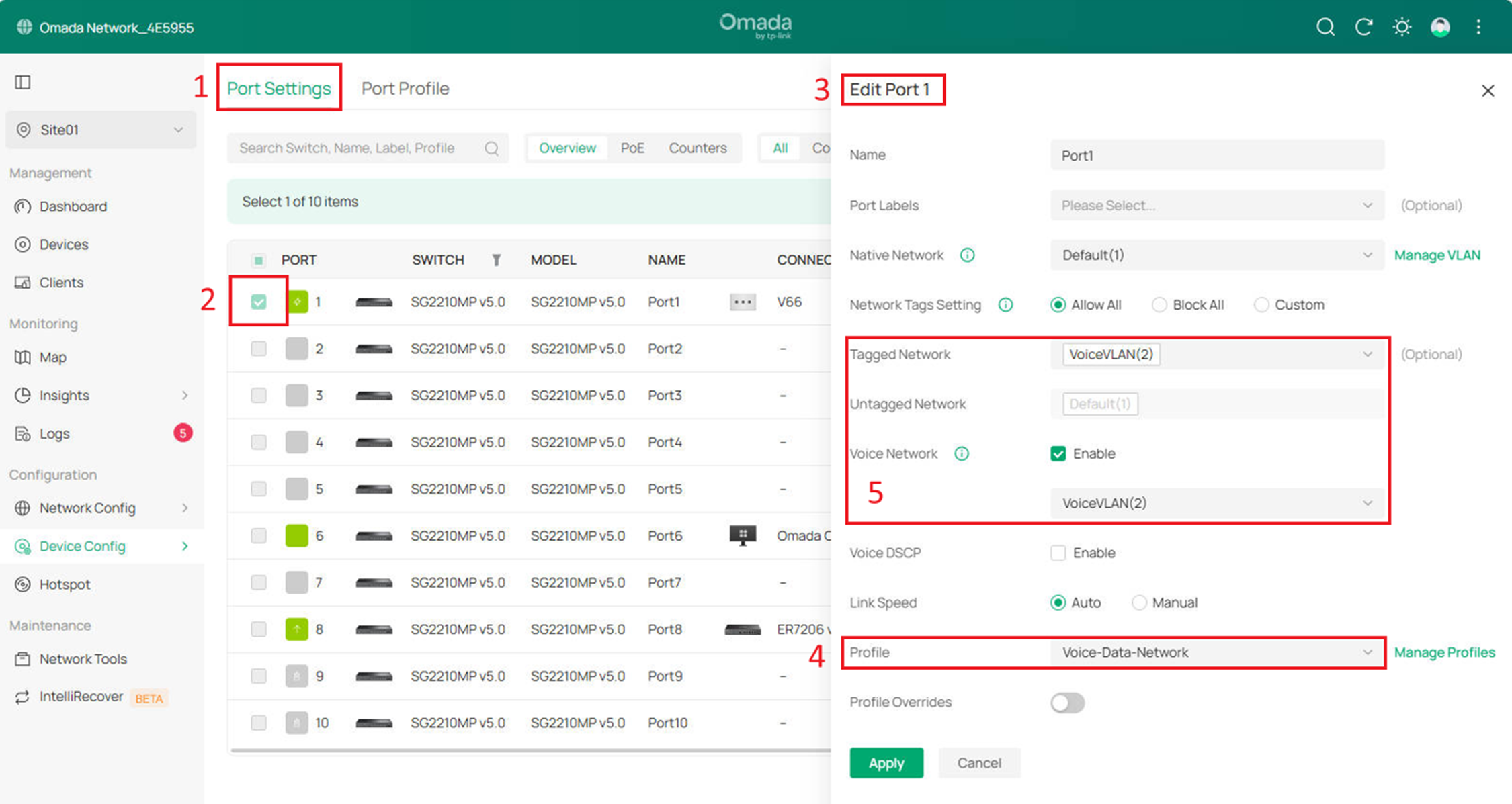Open the voice VLAN dropdown under Voice Network
The height and width of the screenshot is (804, 1512).
click(x=1217, y=504)
